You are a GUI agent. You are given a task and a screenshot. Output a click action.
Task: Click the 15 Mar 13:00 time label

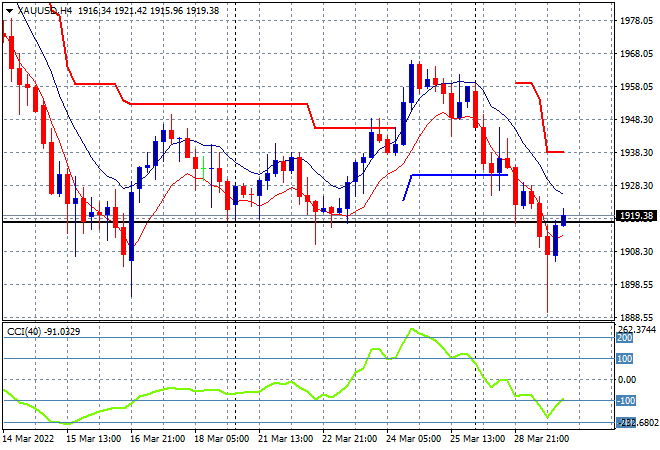pyautogui.click(x=93, y=439)
